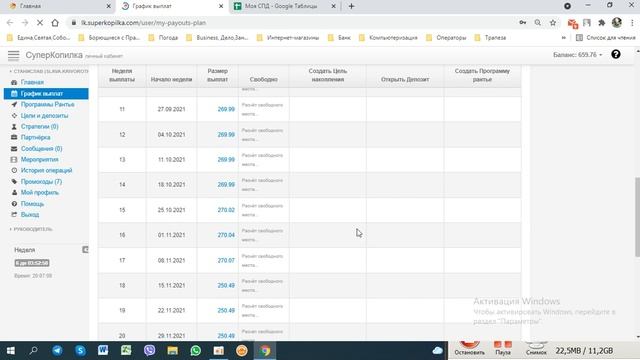Open Сообщения (0) in the sidebar
The image size is (640, 360).
pos(41,149)
